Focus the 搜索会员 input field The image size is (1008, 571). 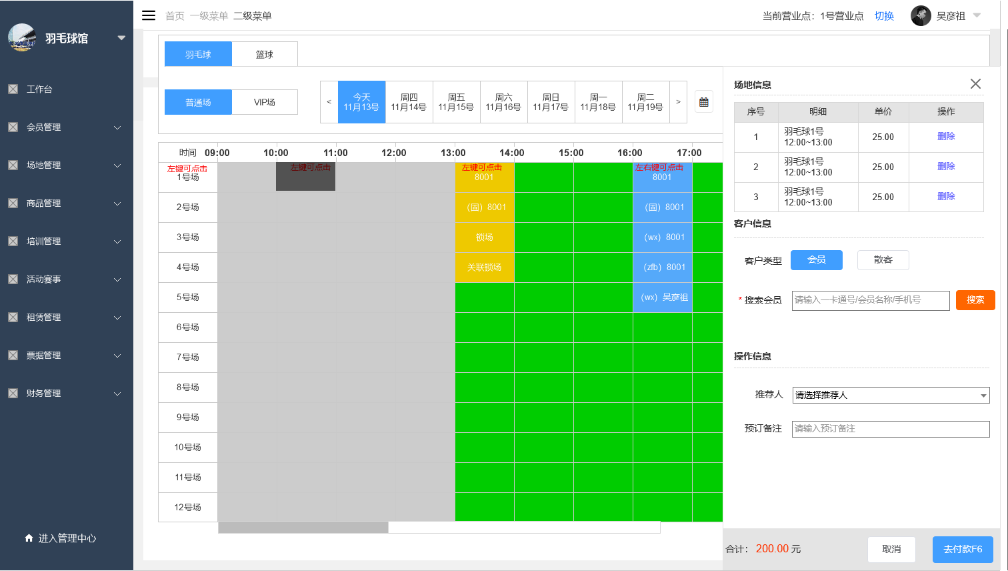click(x=870, y=300)
